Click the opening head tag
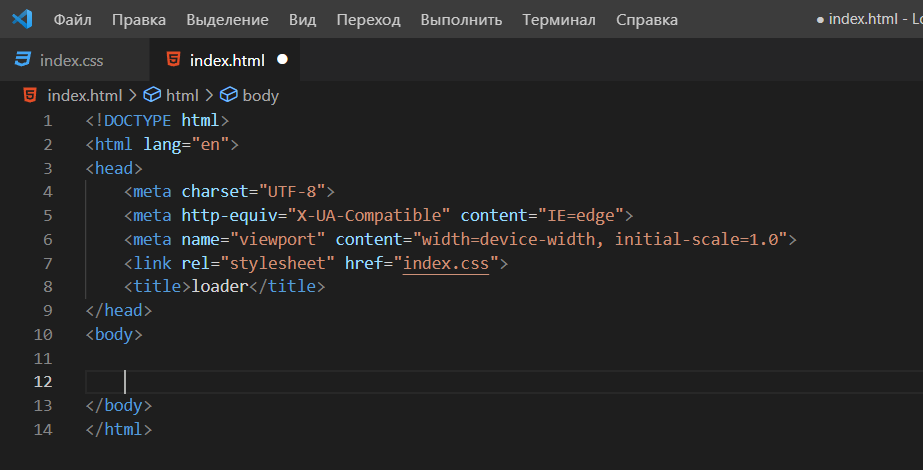 point(114,168)
